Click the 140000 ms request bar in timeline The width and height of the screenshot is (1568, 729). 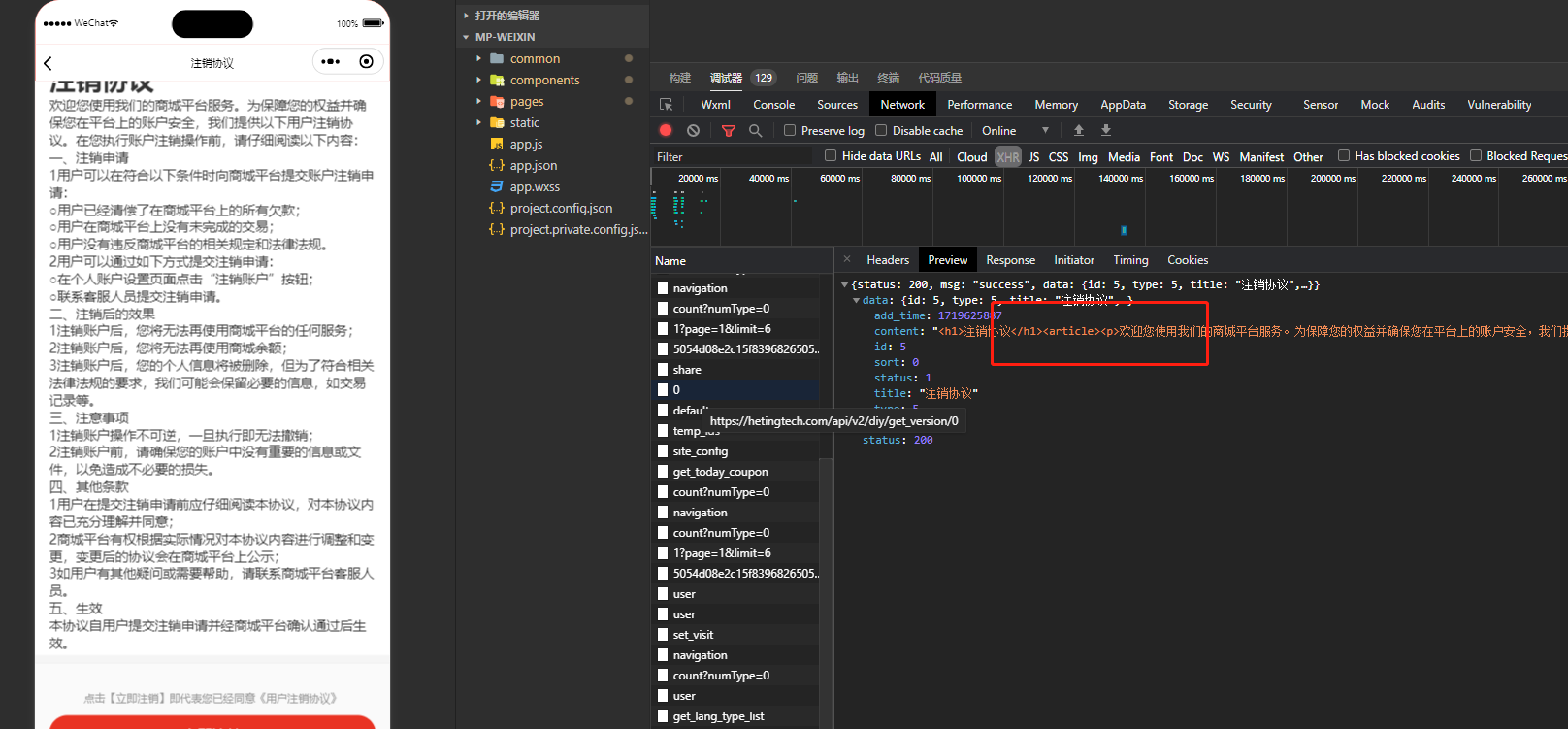coord(1124,230)
